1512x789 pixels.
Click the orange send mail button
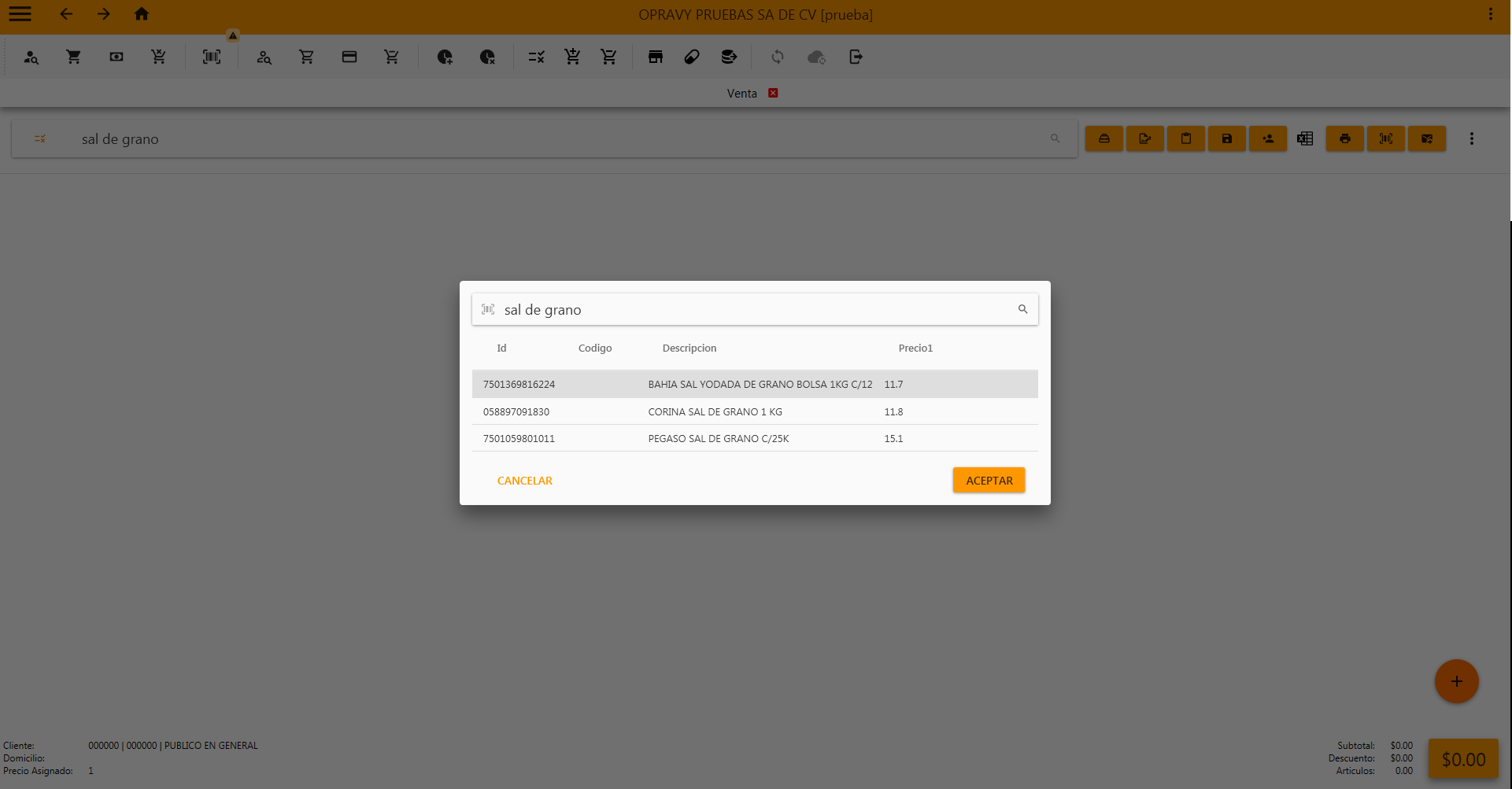point(1427,138)
